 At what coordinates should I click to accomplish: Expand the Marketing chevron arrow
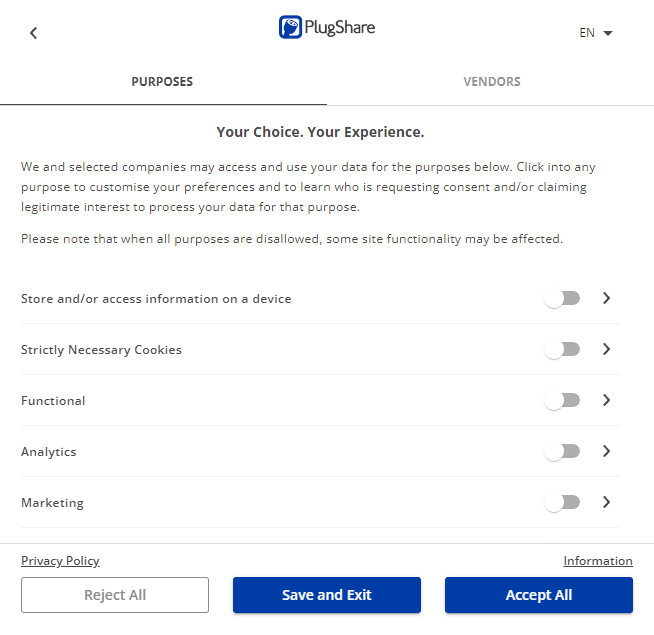pyautogui.click(x=607, y=502)
